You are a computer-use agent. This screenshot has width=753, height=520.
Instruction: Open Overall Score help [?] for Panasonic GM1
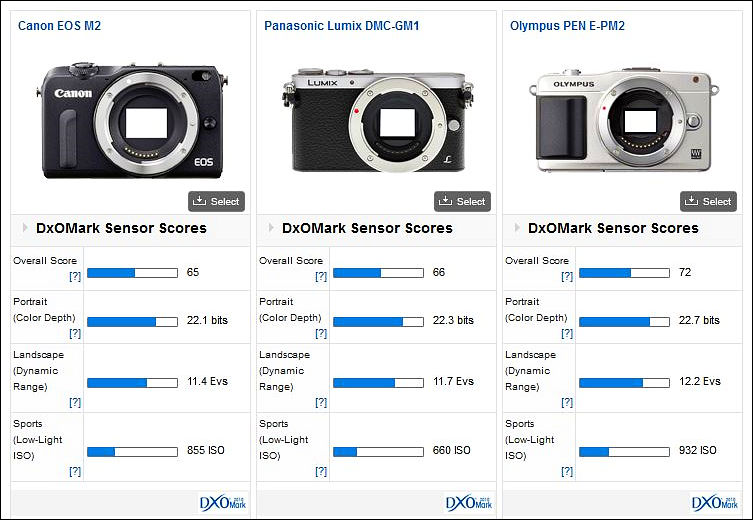(x=321, y=276)
